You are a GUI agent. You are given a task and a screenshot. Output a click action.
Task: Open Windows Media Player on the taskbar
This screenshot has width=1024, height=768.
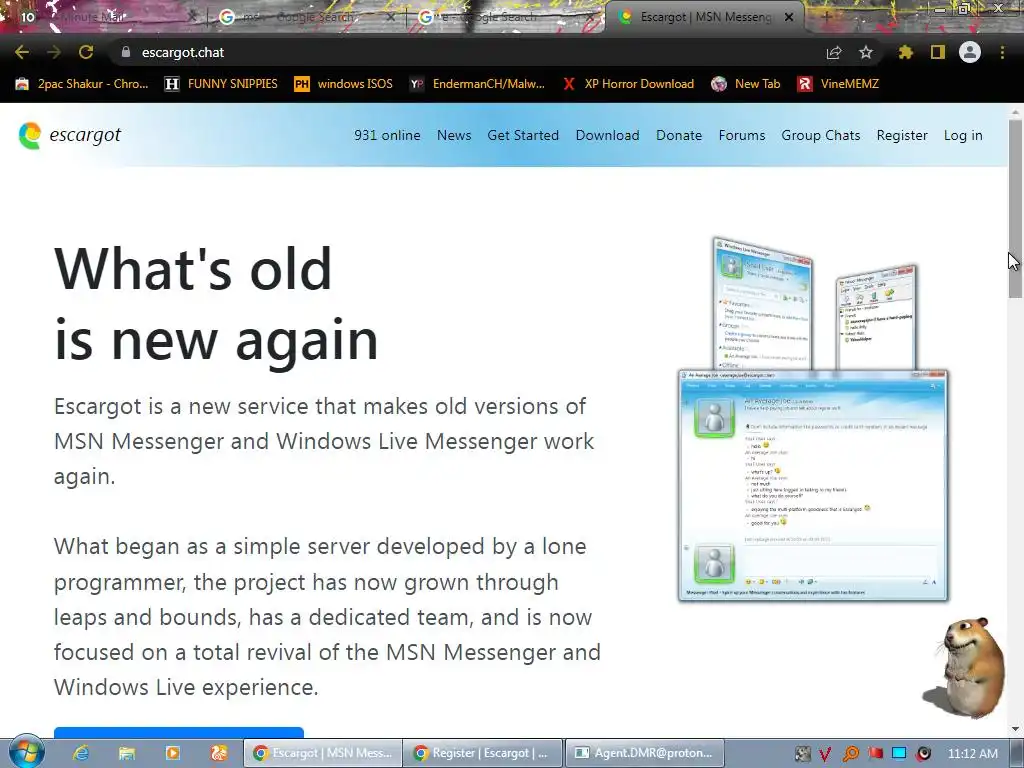point(172,753)
